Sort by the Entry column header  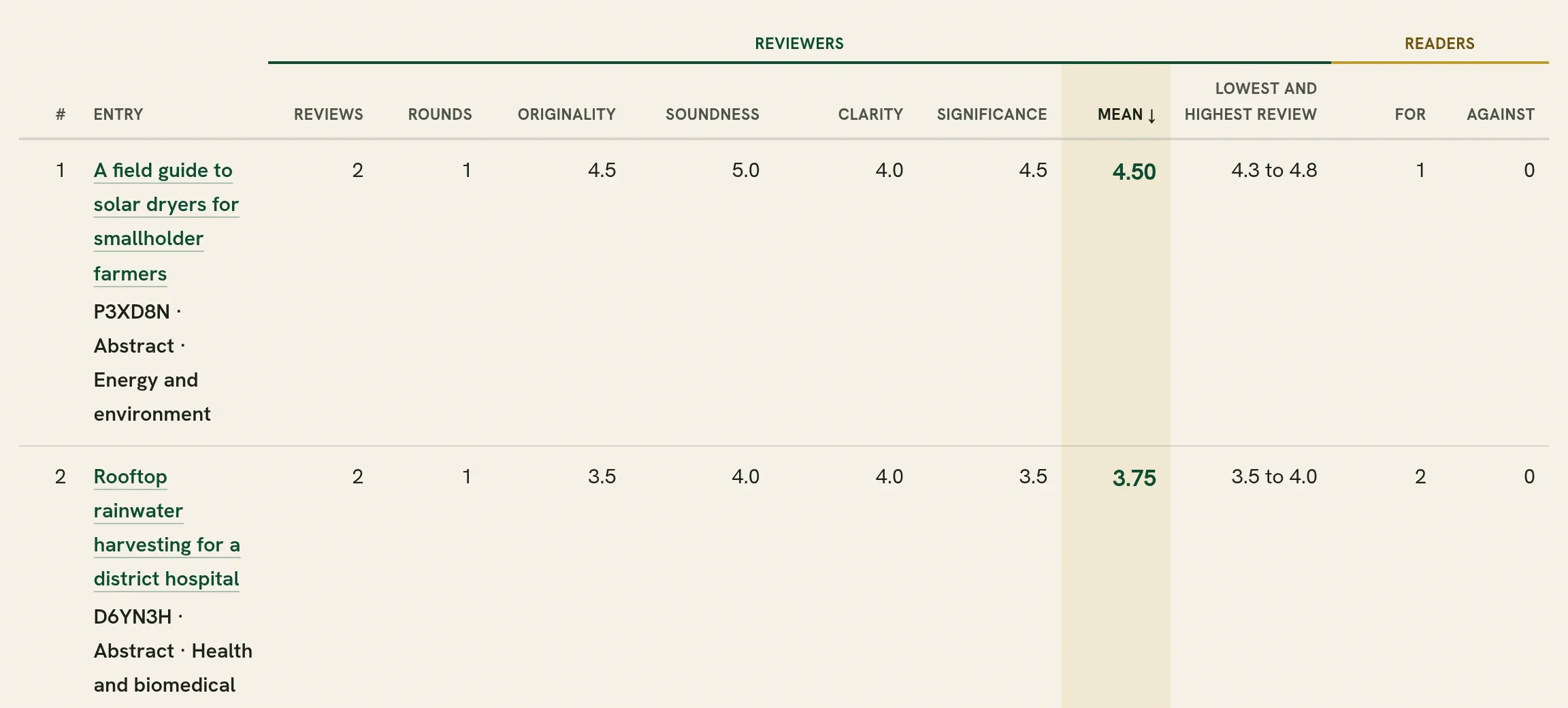[118, 114]
